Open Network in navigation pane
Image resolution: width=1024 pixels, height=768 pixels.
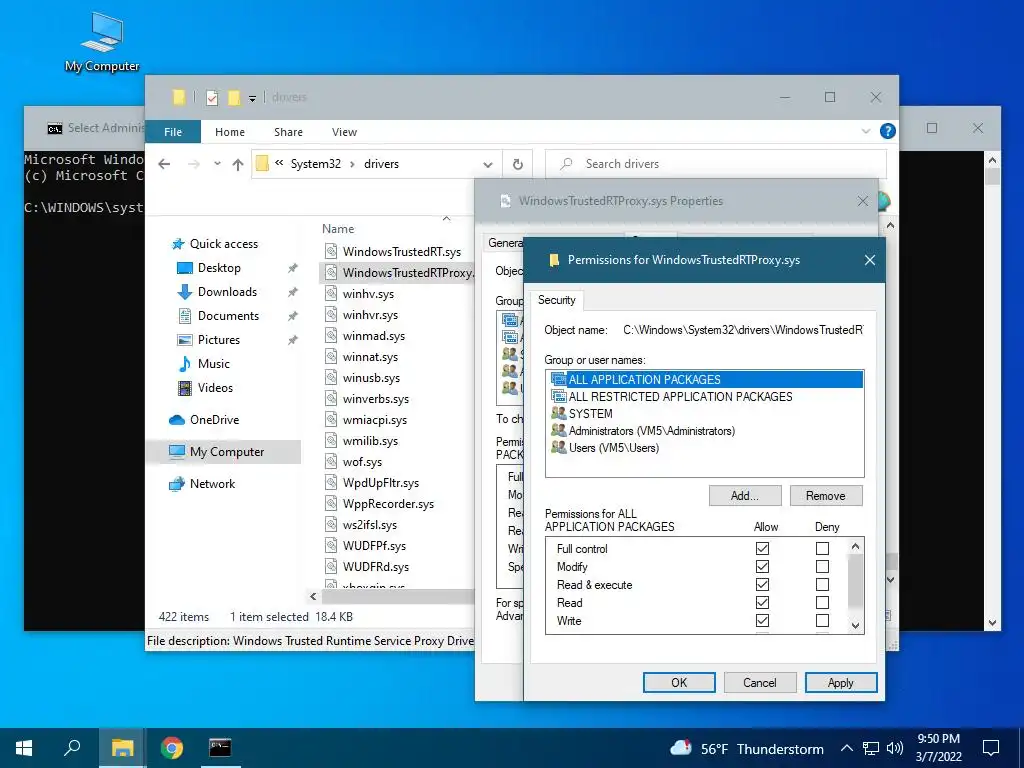[x=212, y=484]
